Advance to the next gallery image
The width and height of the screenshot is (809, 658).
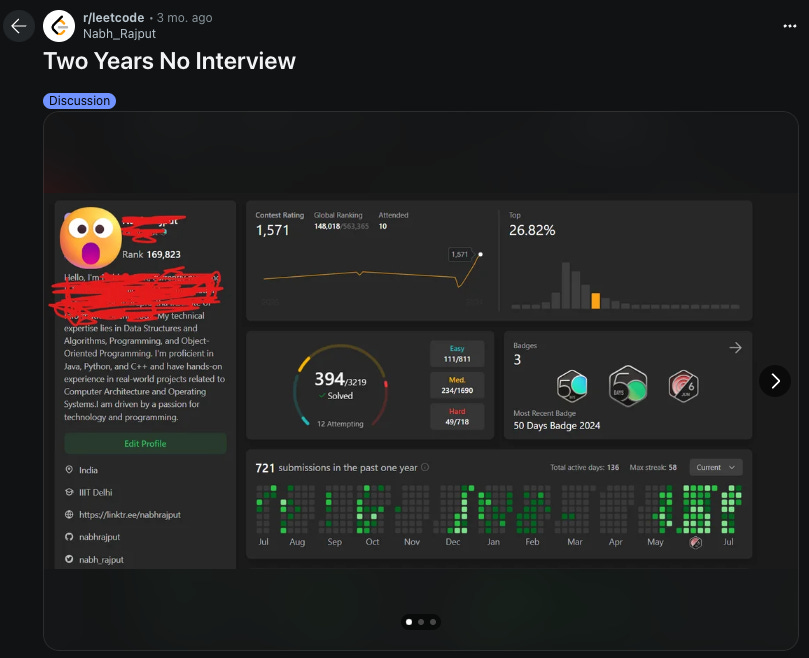click(774, 381)
